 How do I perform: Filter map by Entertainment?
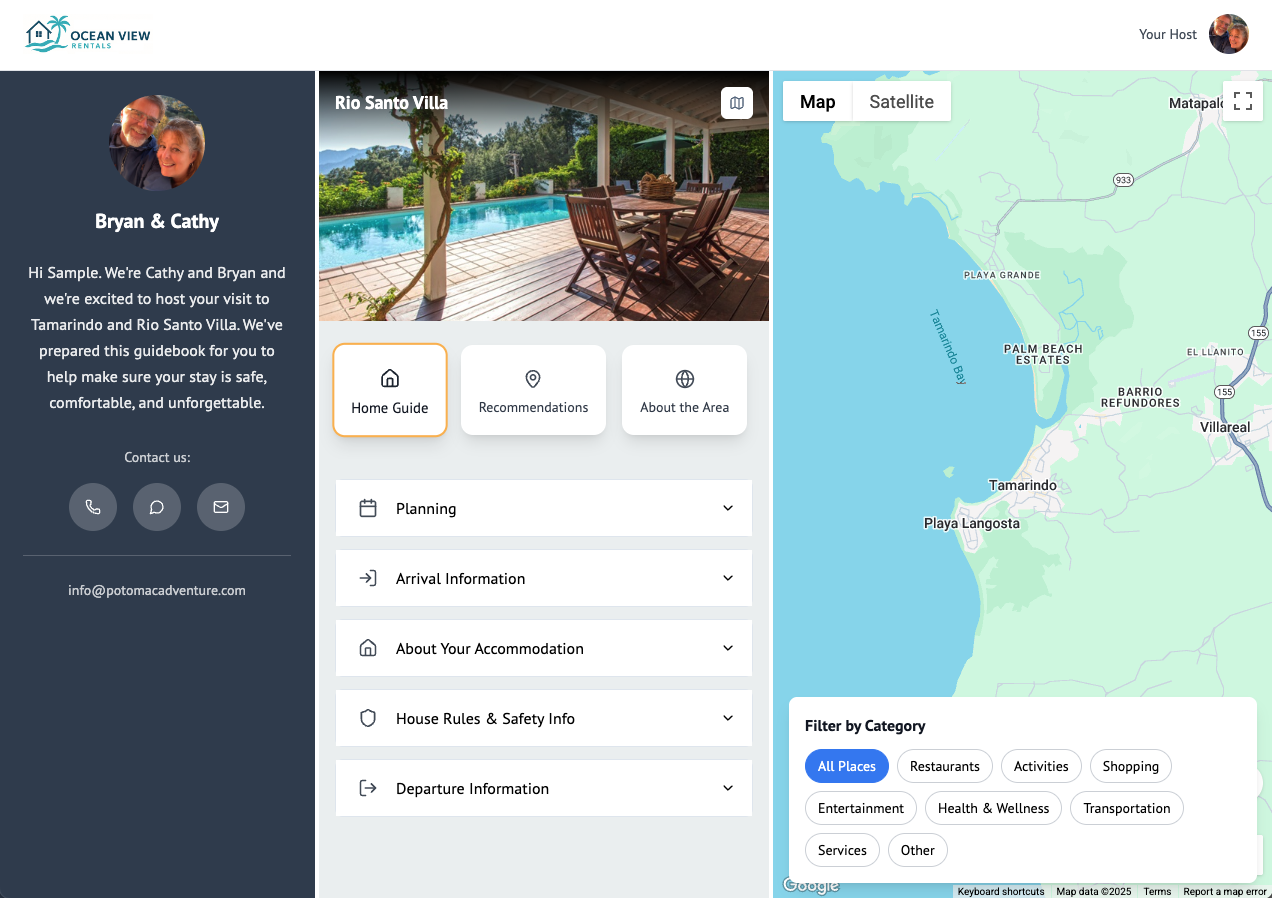pyautogui.click(x=861, y=808)
